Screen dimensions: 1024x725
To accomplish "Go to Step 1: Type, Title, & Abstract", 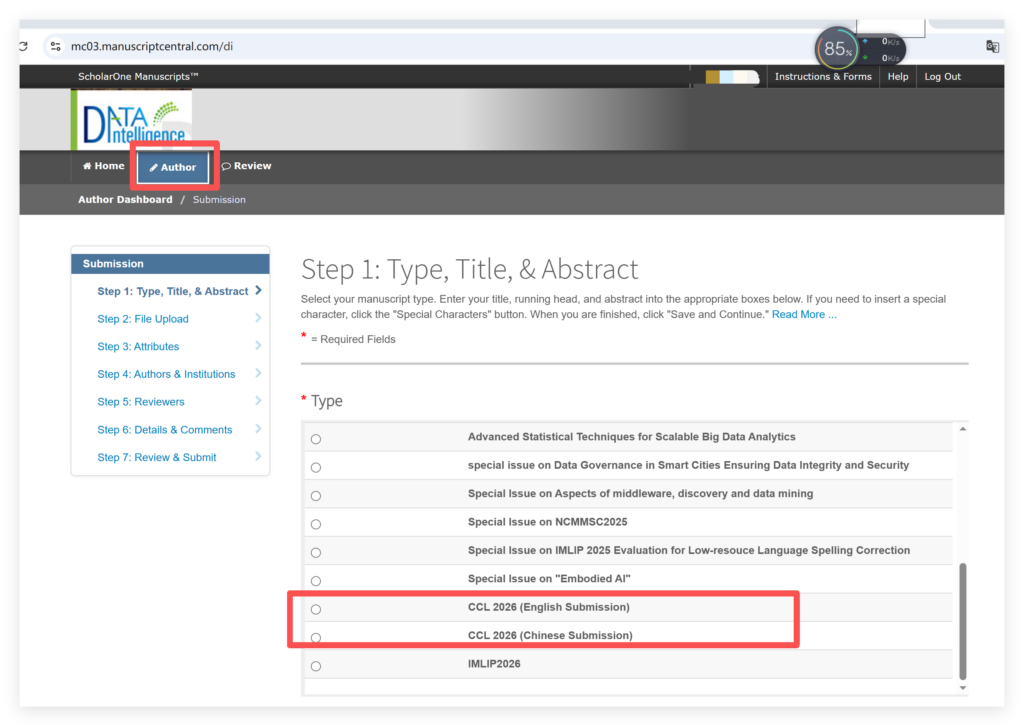I will pos(172,291).
